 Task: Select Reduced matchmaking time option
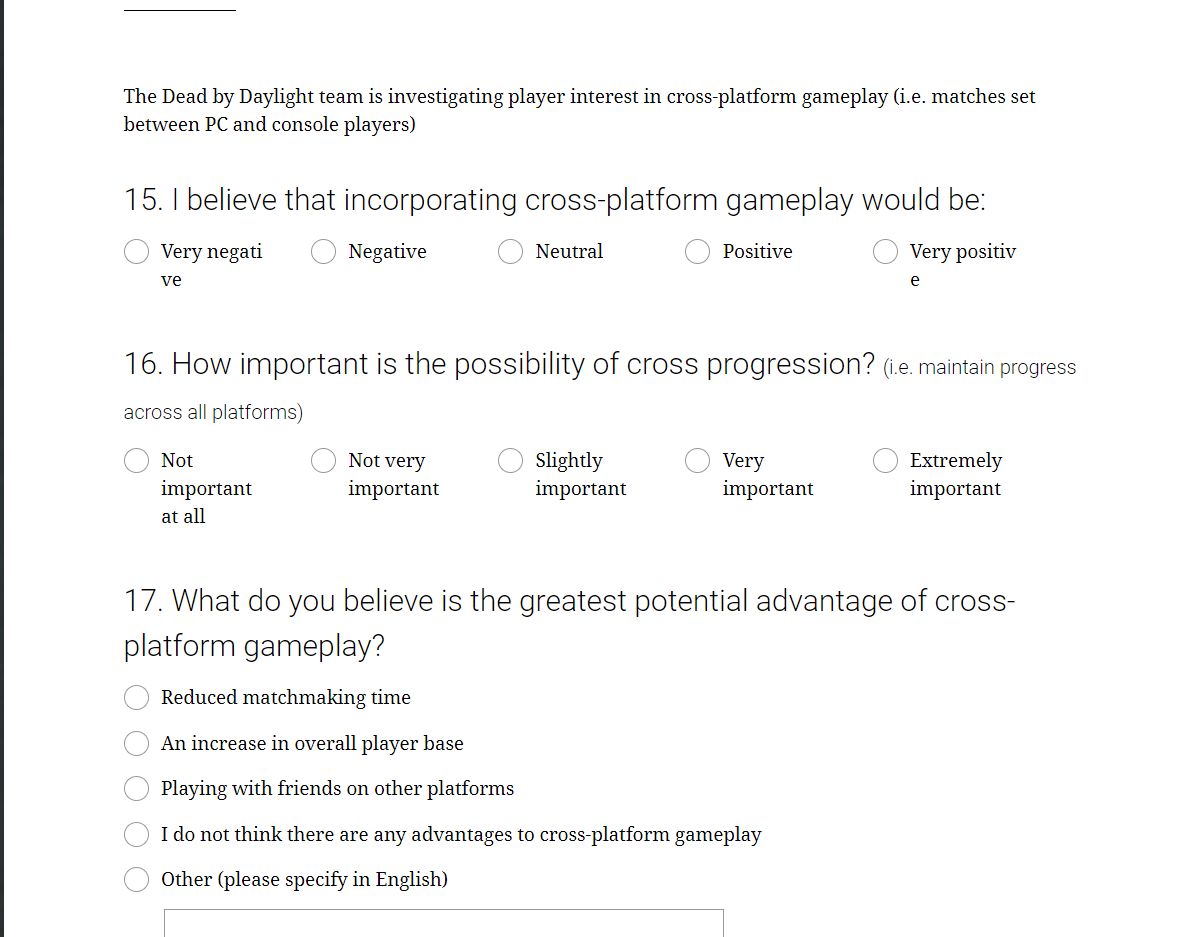(137, 698)
